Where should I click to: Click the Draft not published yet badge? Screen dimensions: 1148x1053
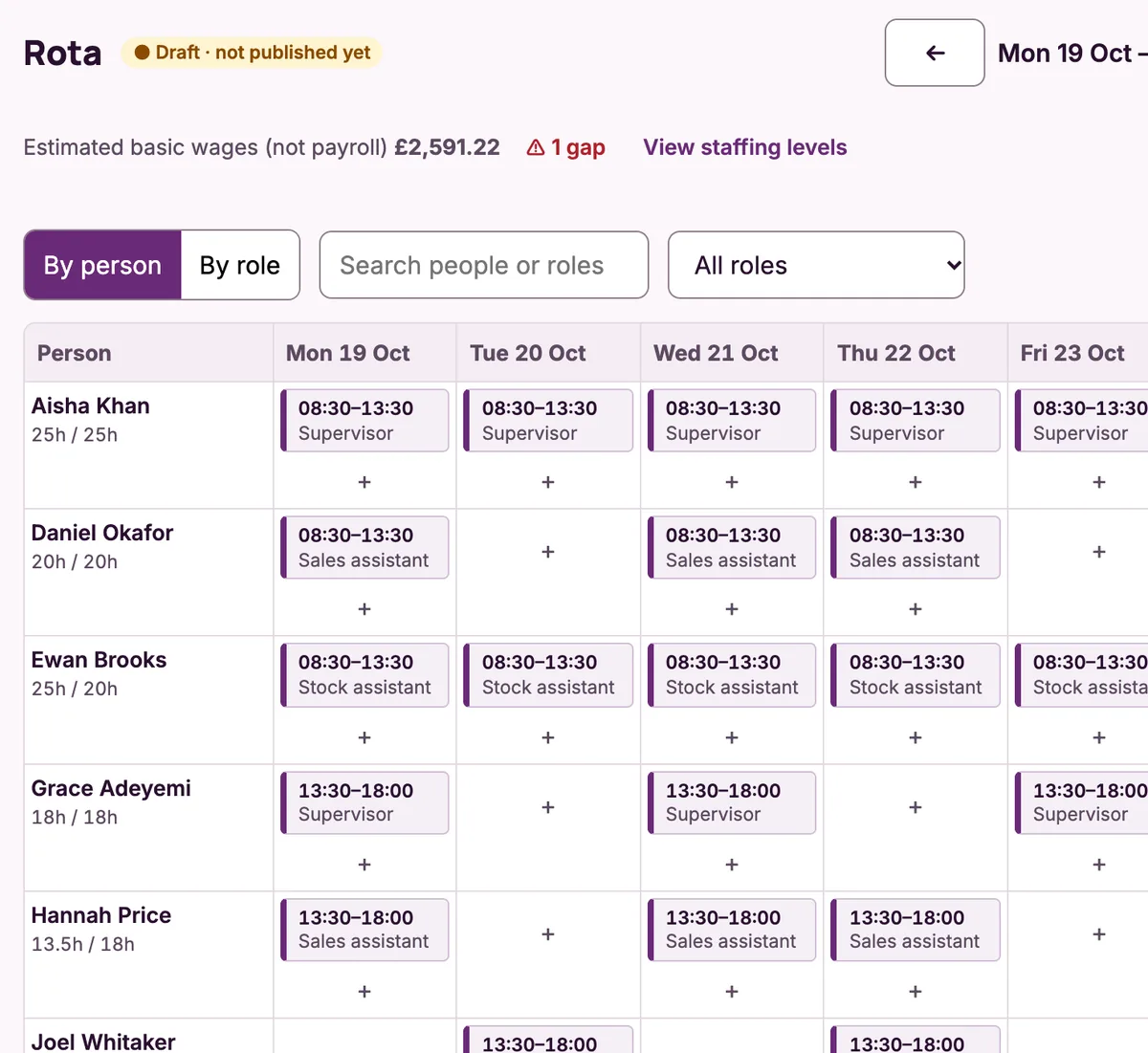tap(252, 53)
